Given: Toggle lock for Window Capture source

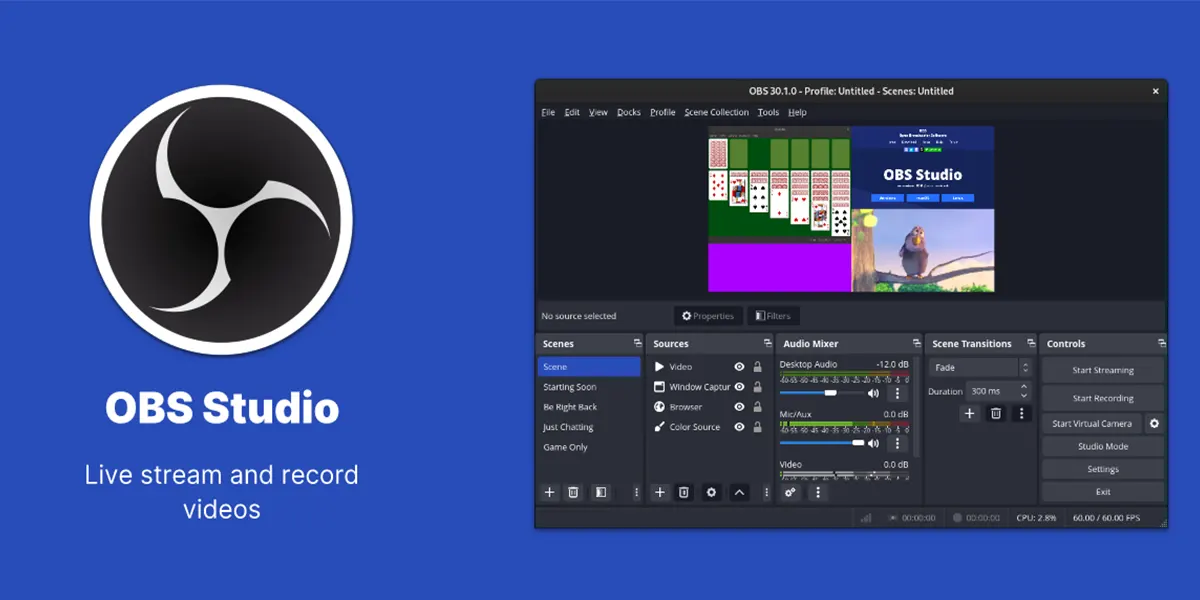Looking at the screenshot, I should 757,387.
